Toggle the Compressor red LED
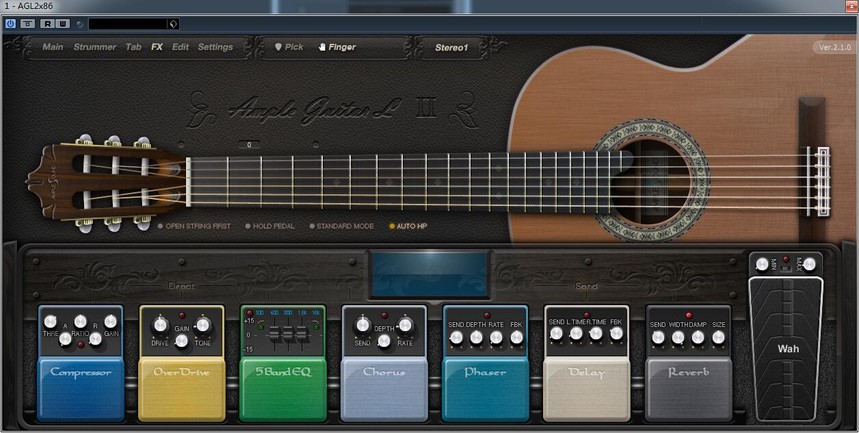 [x=81, y=344]
